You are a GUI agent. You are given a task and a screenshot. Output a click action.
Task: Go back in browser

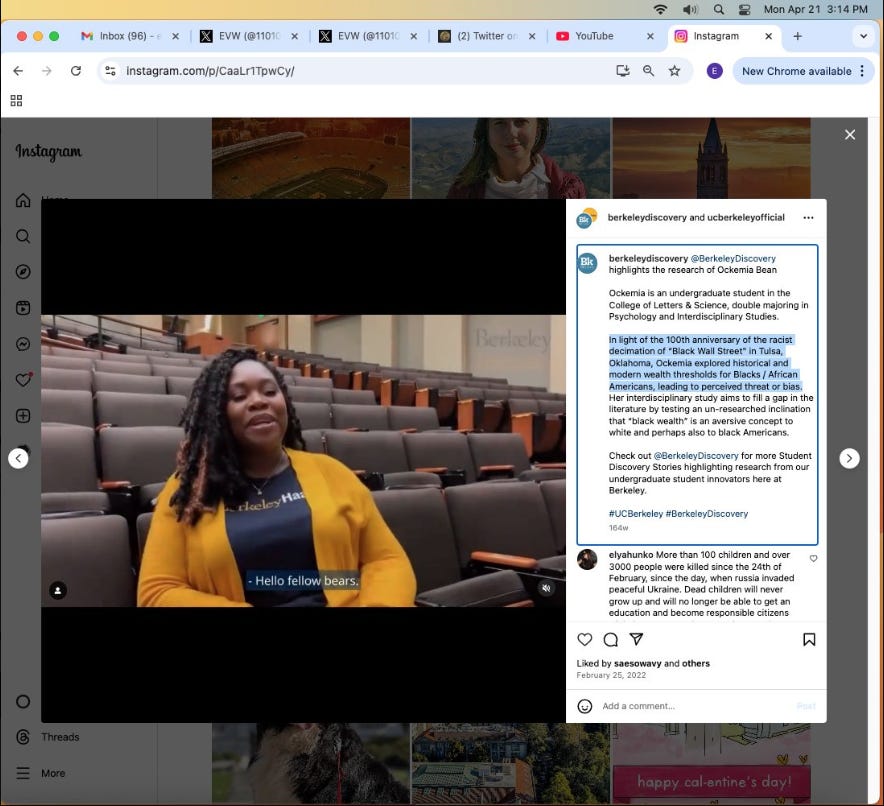[18, 71]
